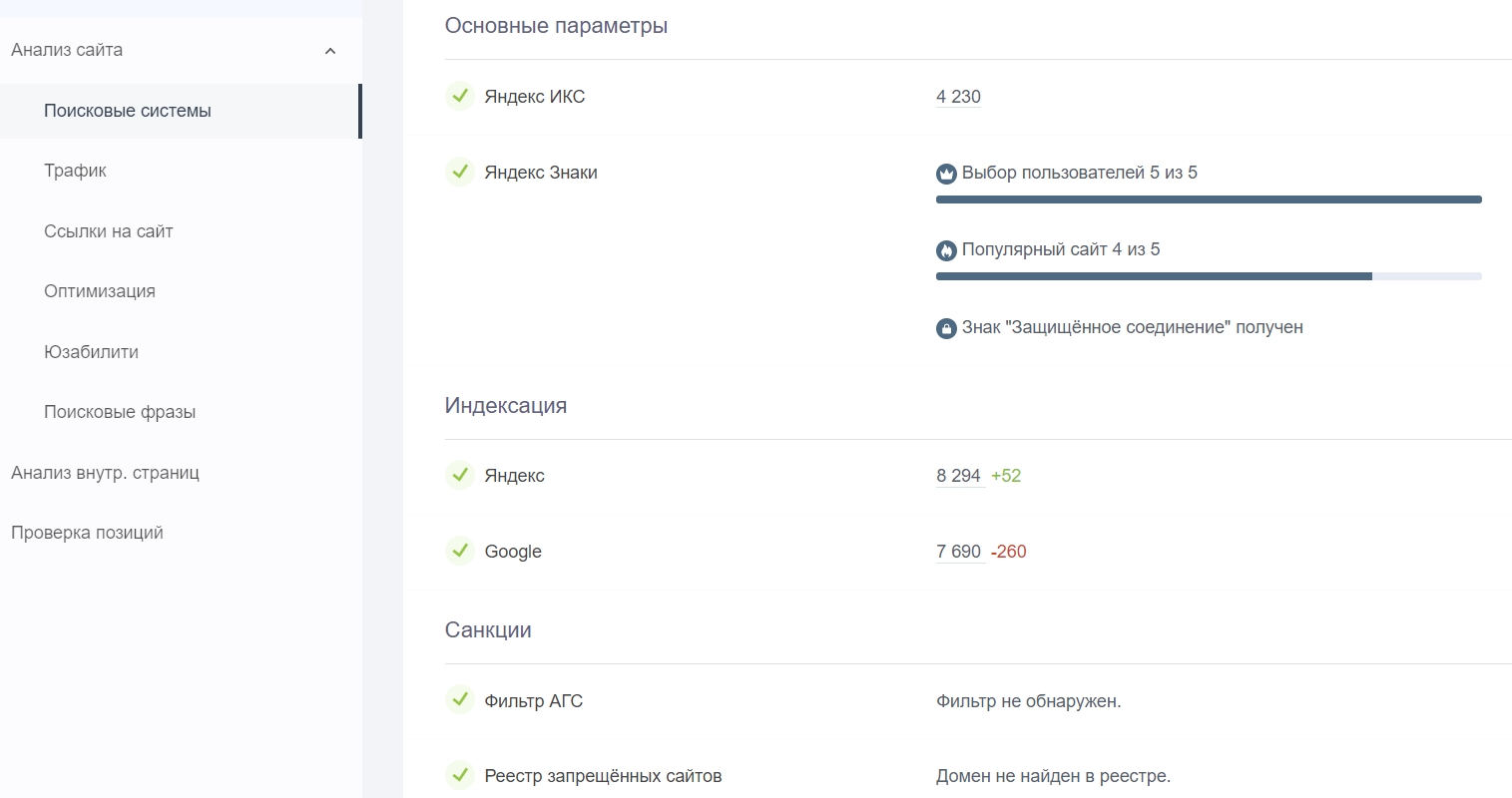The width and height of the screenshot is (1512, 798).
Task: Open the Яндекс ИКС value 4 230
Action: point(958,97)
